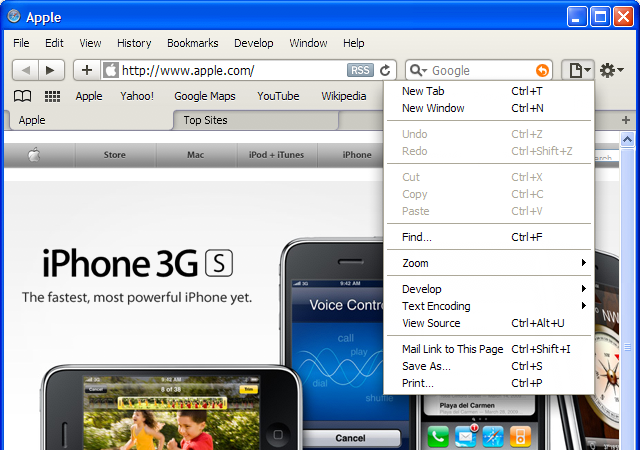Click the Back navigation arrow

[26, 70]
